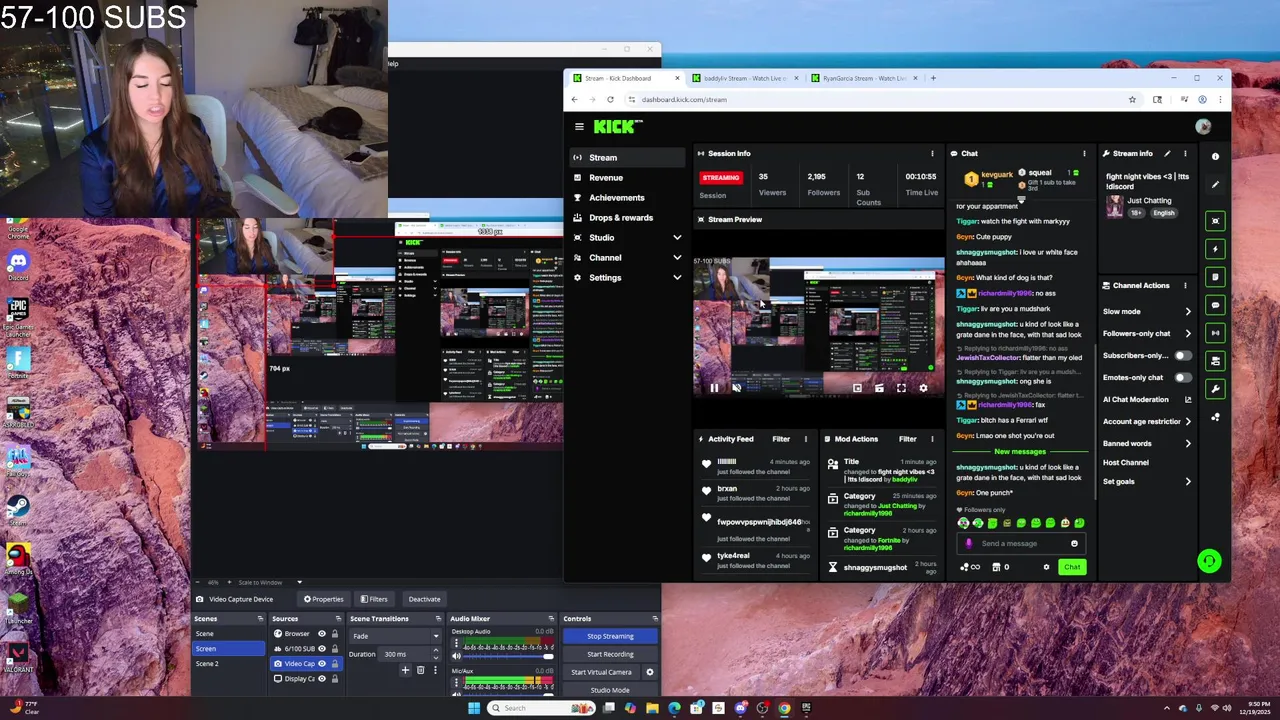
Task: Add a scene transition in OBS
Action: coord(405,670)
